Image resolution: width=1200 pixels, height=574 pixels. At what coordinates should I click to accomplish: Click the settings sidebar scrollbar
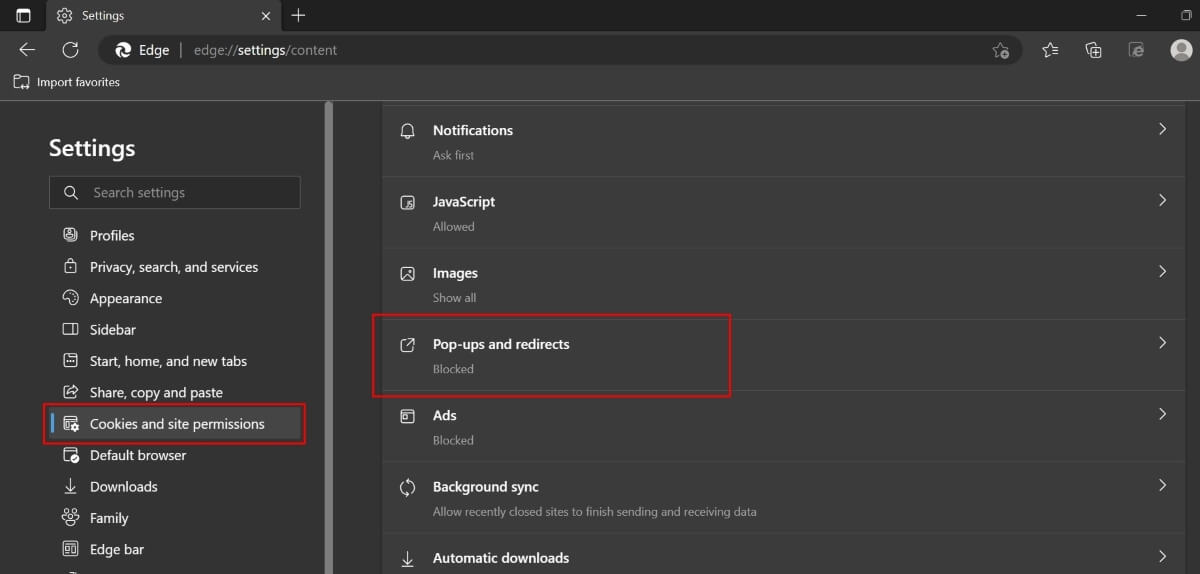click(x=329, y=337)
